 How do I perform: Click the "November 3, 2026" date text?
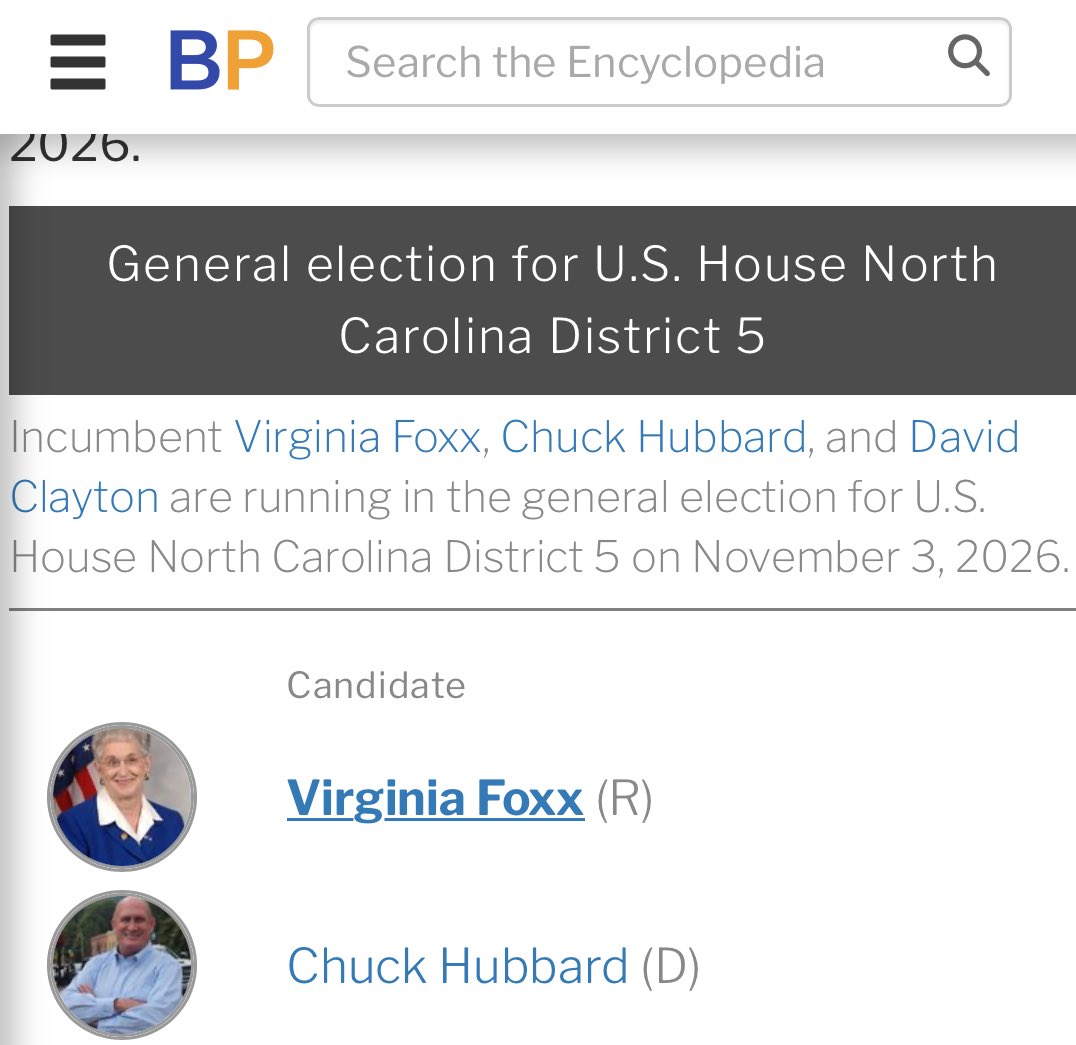878,557
